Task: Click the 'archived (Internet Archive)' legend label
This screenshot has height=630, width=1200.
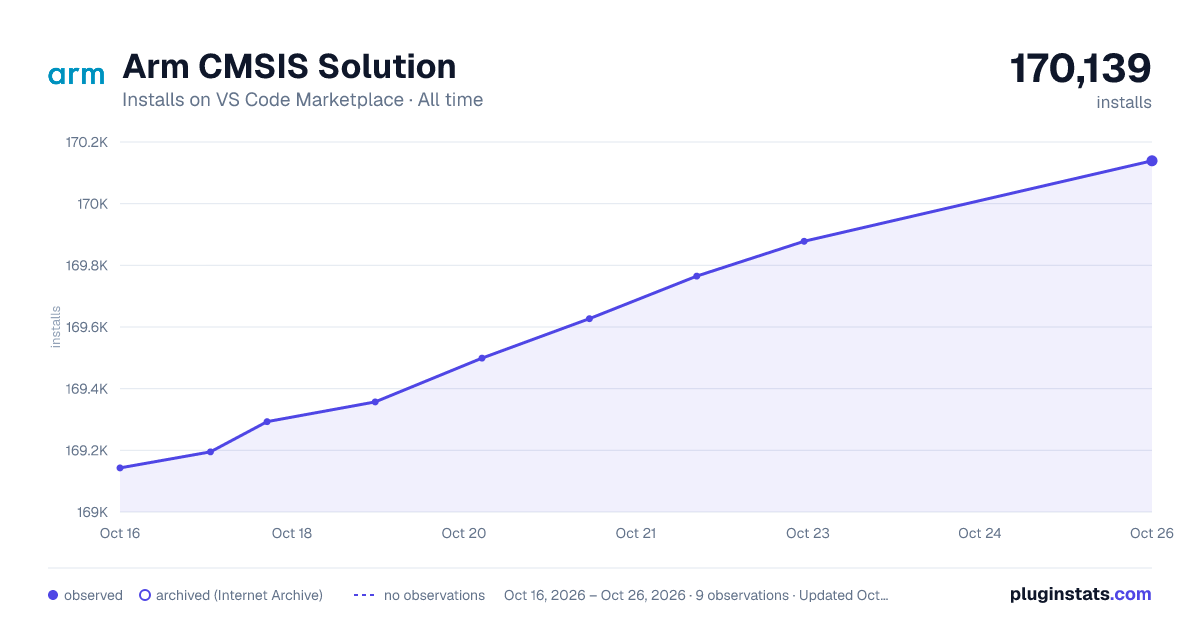Action: (239, 595)
